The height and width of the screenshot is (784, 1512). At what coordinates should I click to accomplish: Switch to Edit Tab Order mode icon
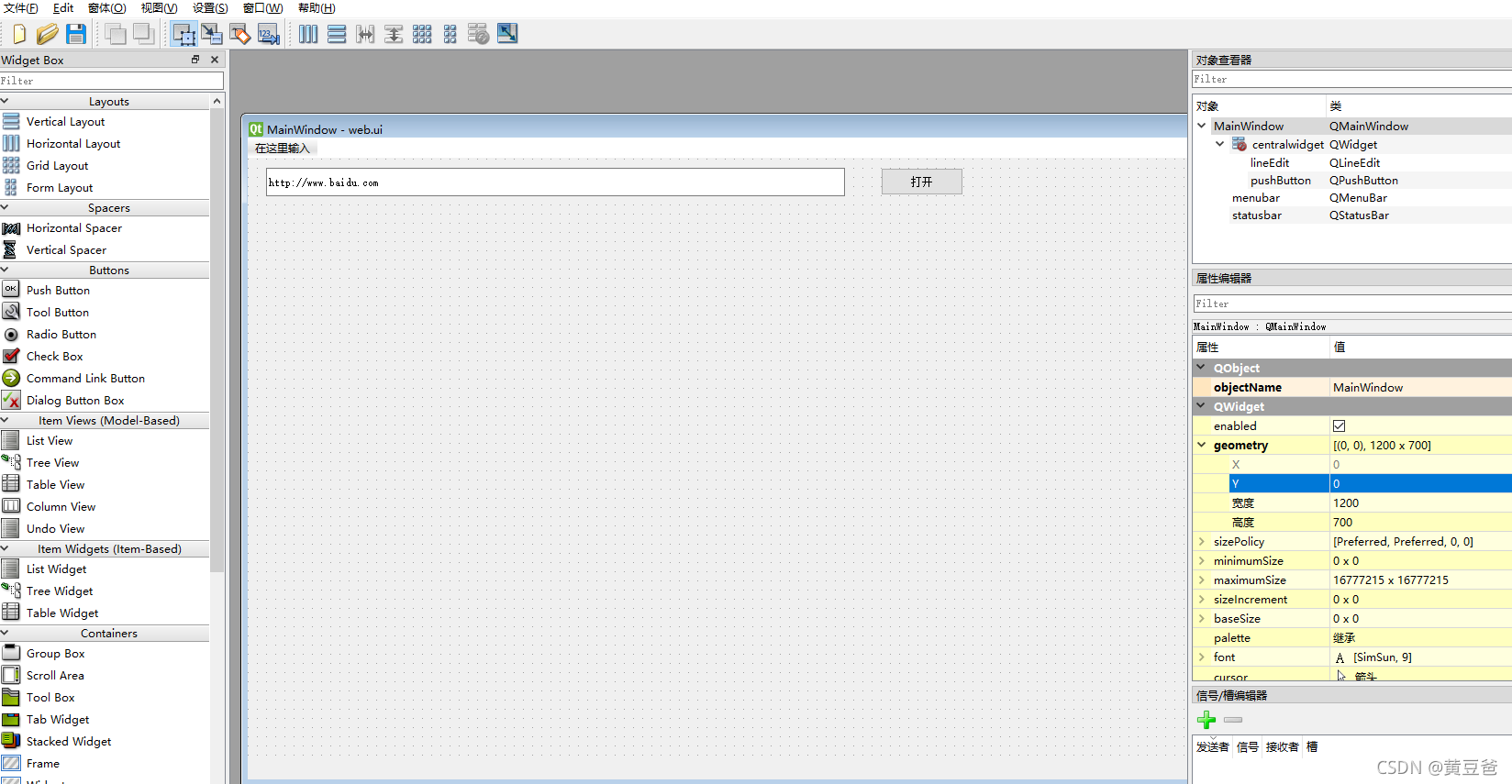(x=269, y=35)
